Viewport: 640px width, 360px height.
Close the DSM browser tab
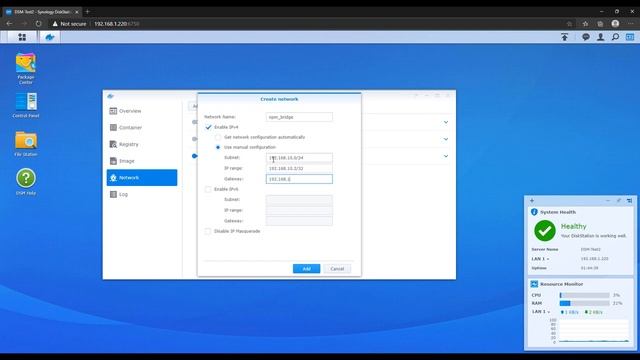pos(76,12)
